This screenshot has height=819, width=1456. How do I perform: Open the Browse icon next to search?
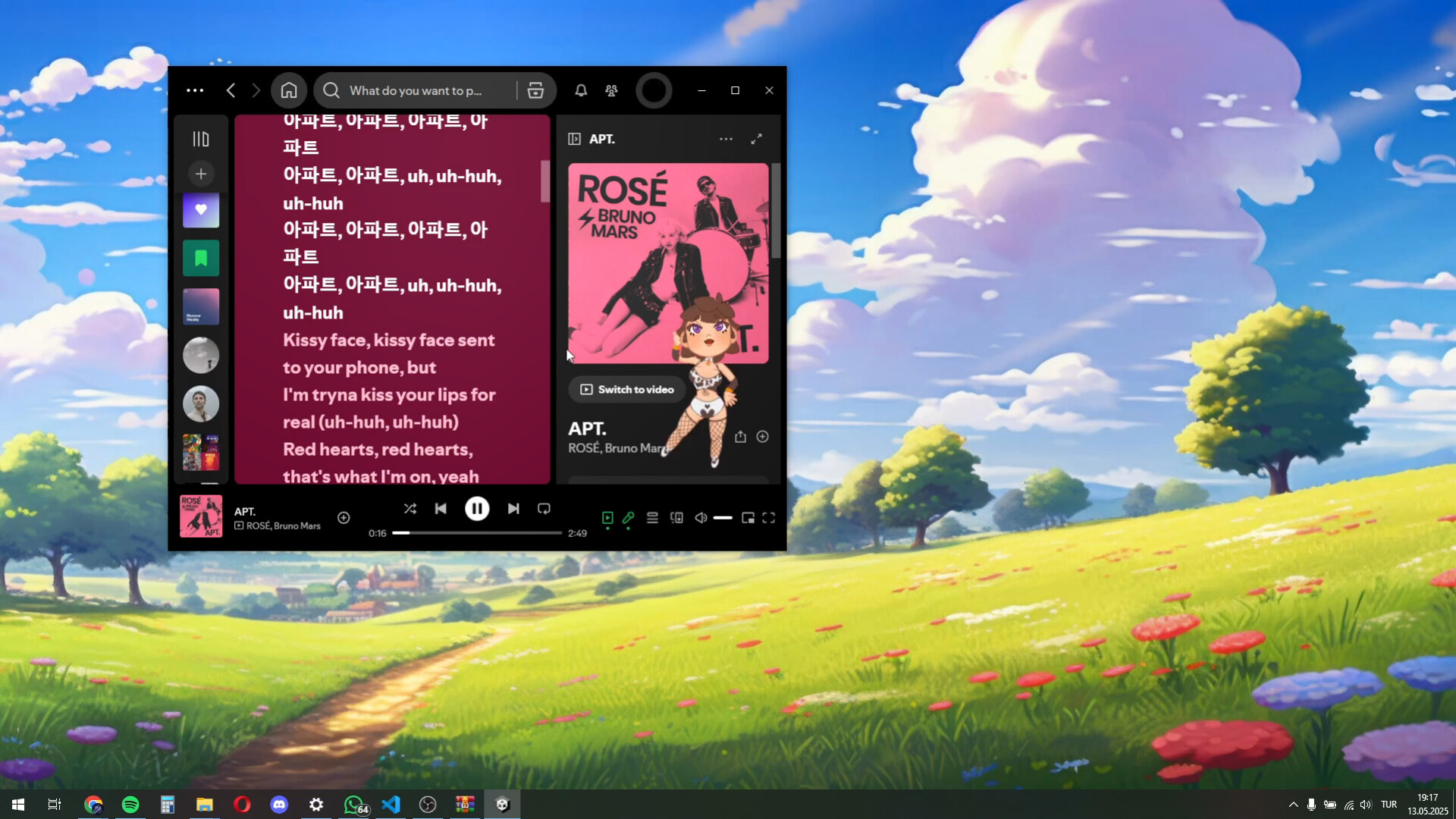(535, 90)
